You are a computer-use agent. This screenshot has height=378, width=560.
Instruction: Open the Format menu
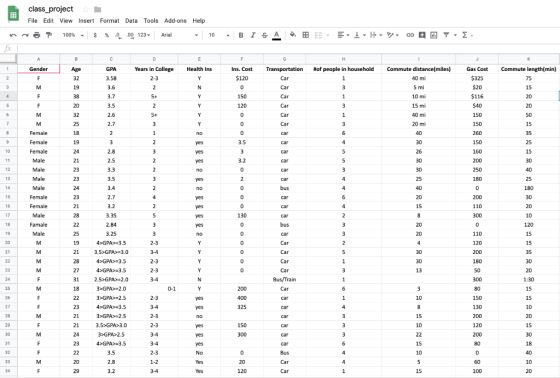110,21
